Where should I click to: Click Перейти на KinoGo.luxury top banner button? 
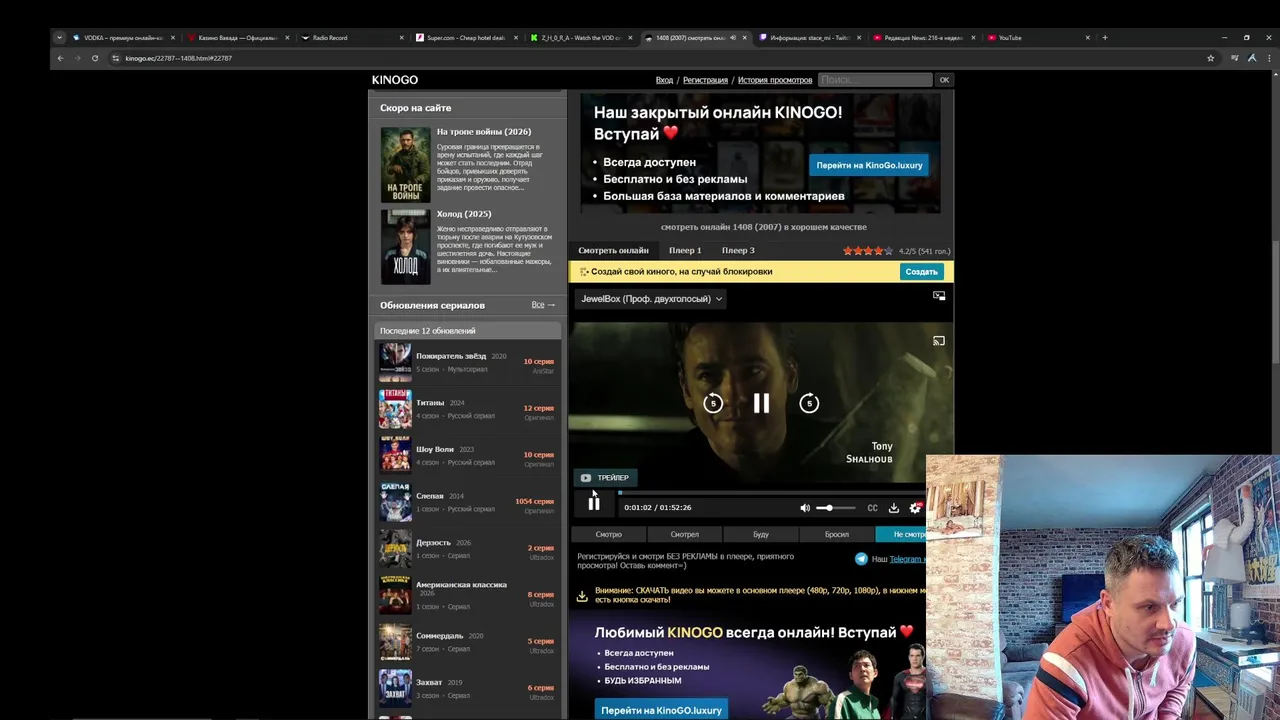pyautogui.click(x=869, y=165)
